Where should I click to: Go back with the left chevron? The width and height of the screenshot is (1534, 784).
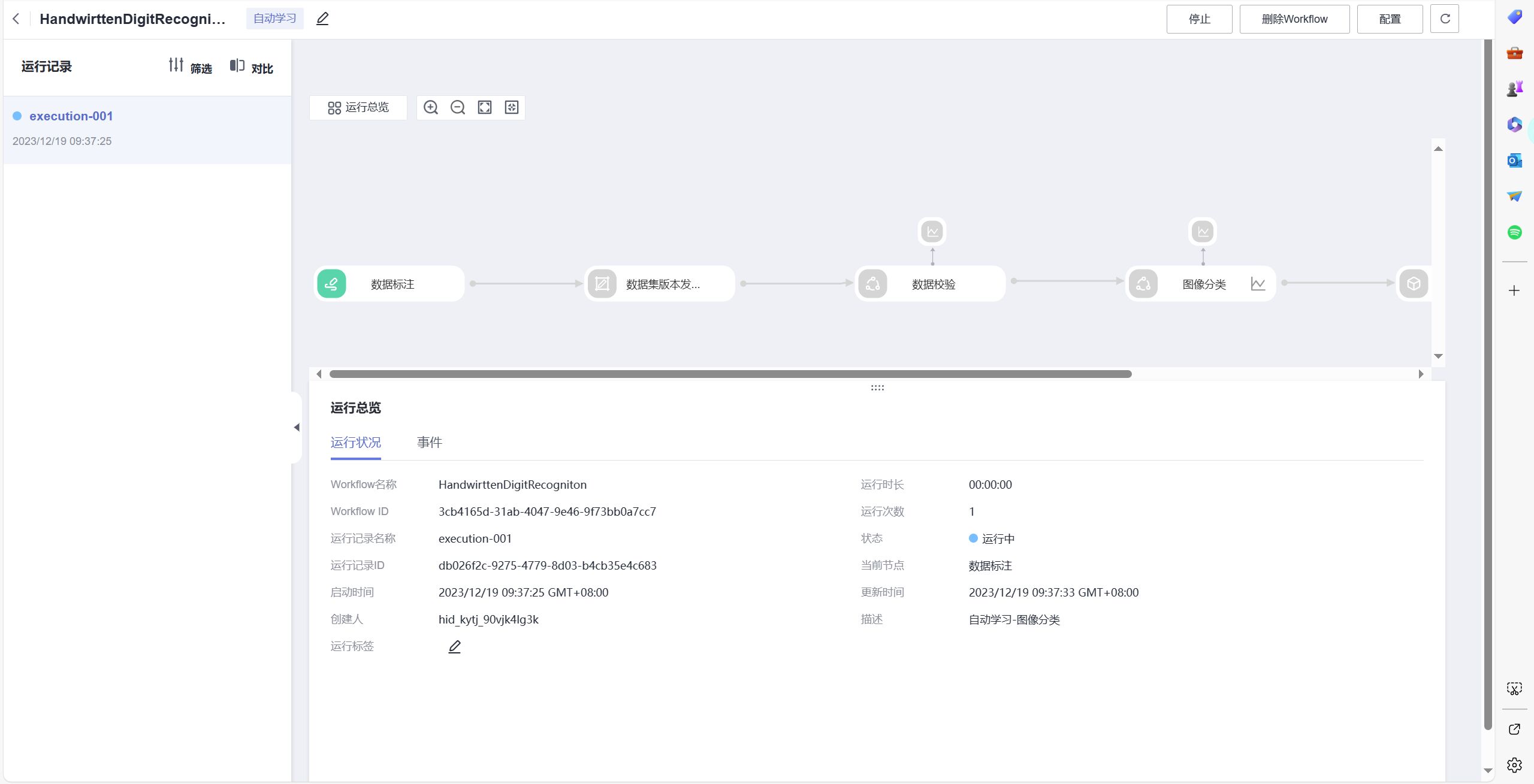pos(16,19)
